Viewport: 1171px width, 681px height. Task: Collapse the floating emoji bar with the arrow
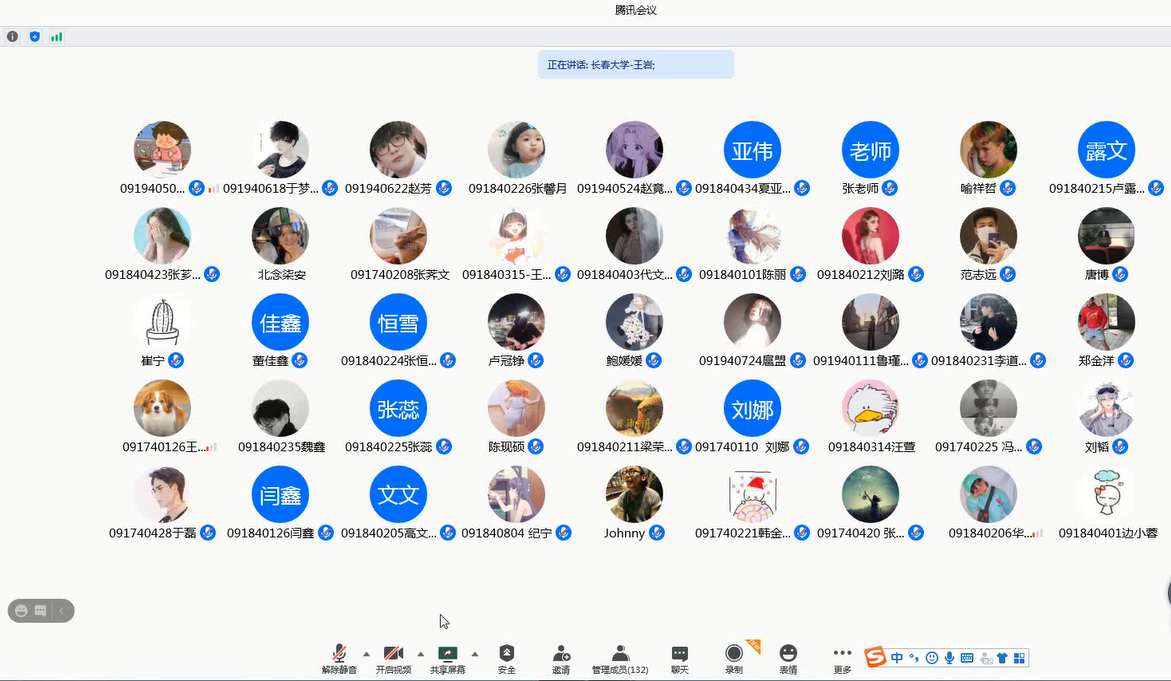(x=61, y=610)
